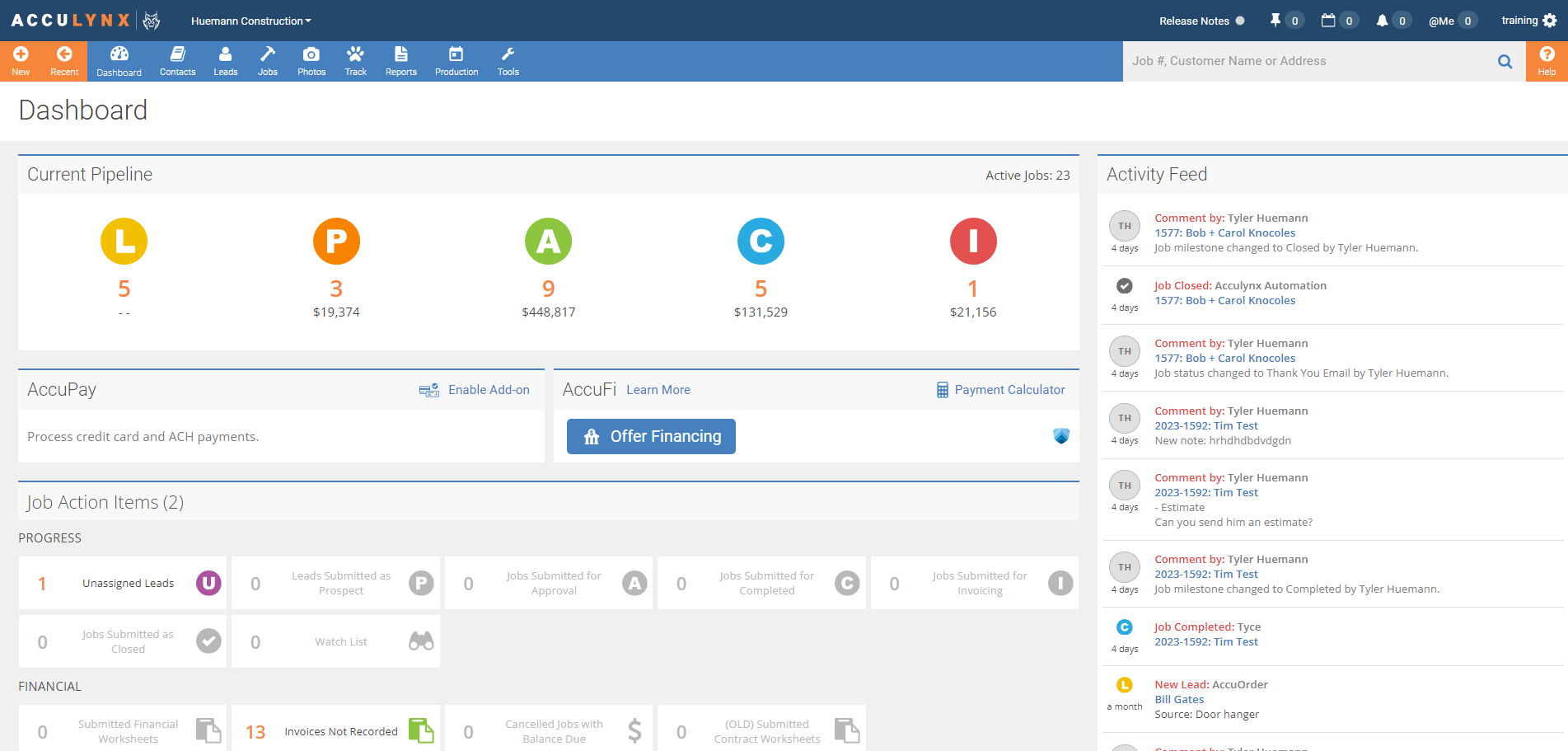Click the New plus icon

[21, 54]
